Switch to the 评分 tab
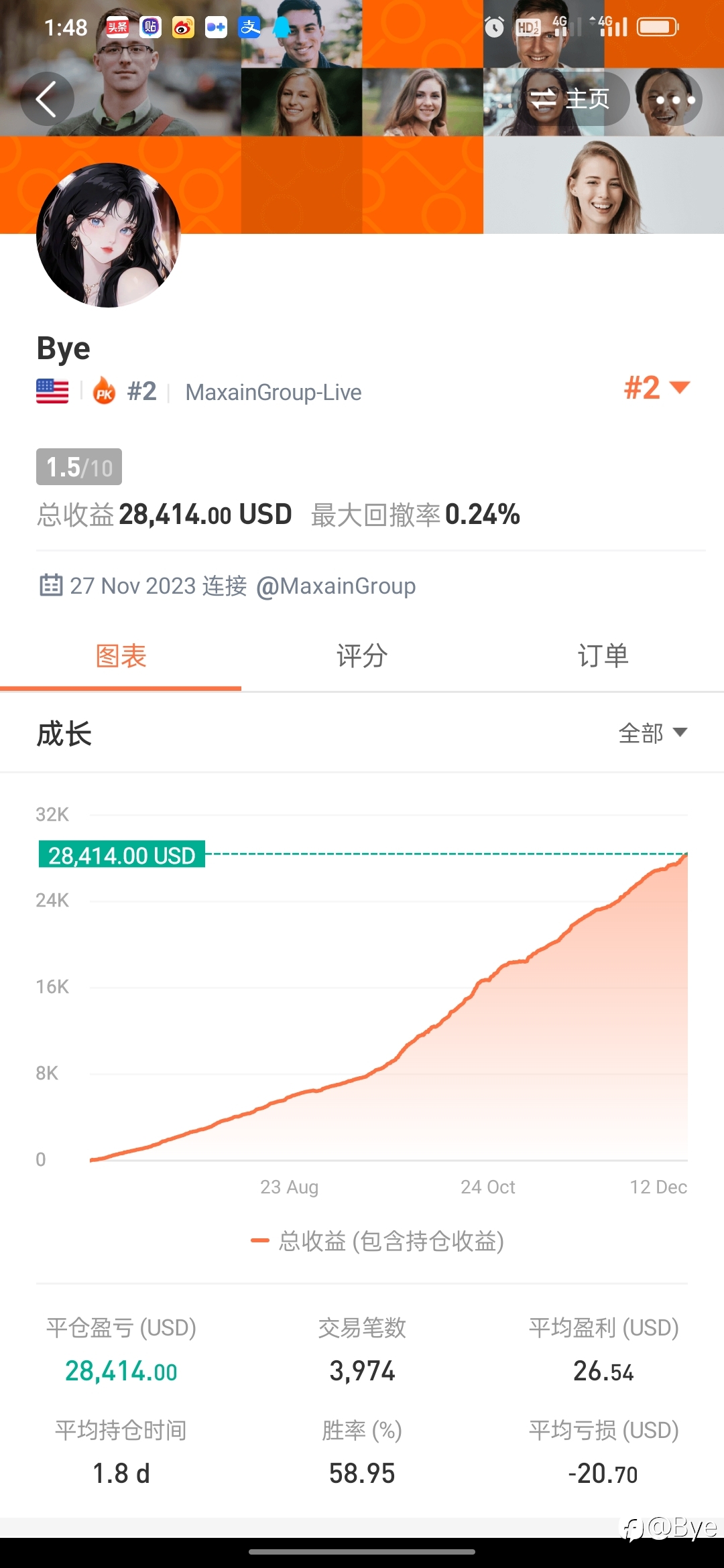Viewport: 724px width, 1568px height. pyautogui.click(x=362, y=656)
